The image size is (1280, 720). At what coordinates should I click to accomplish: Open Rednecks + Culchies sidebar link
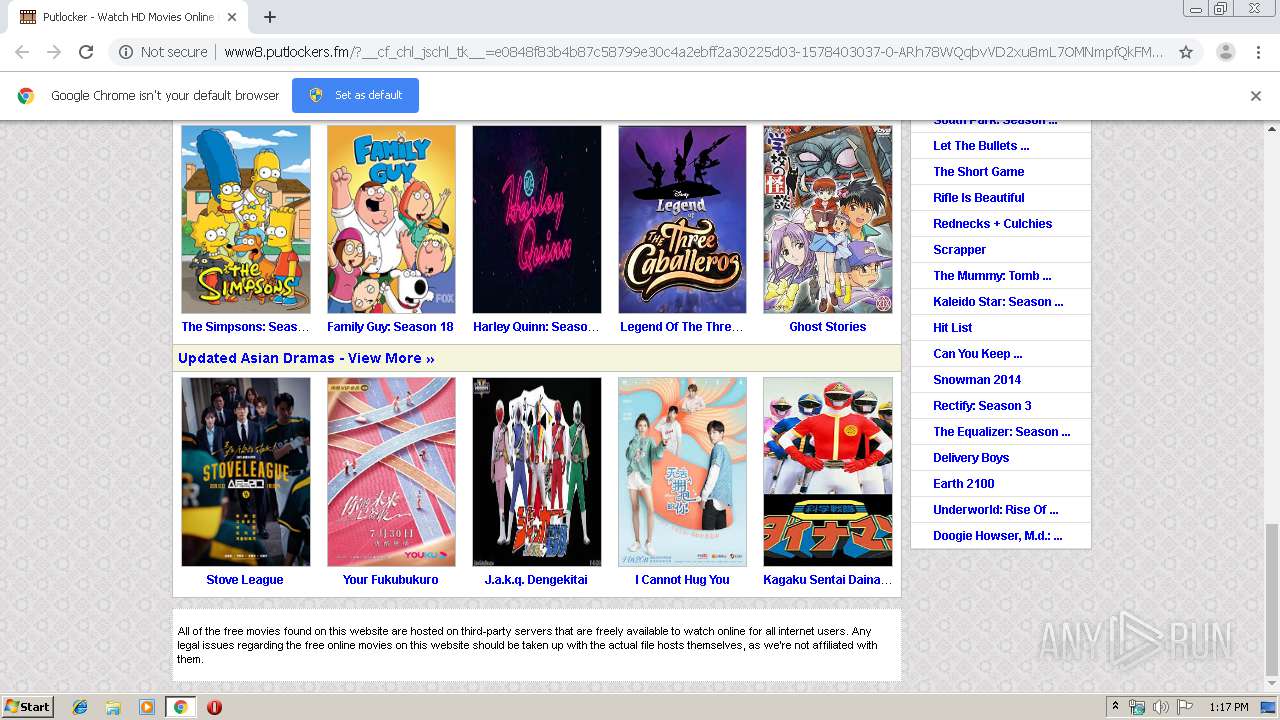(993, 224)
